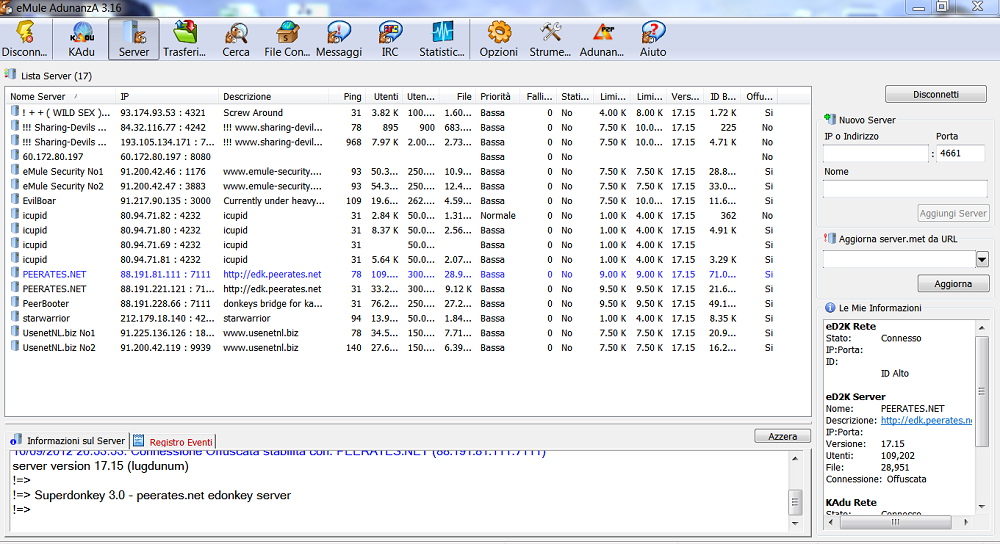Click IP 93.174.93.53 : 4321 cell
Viewport: 1000px width, 544px height.
(163, 113)
